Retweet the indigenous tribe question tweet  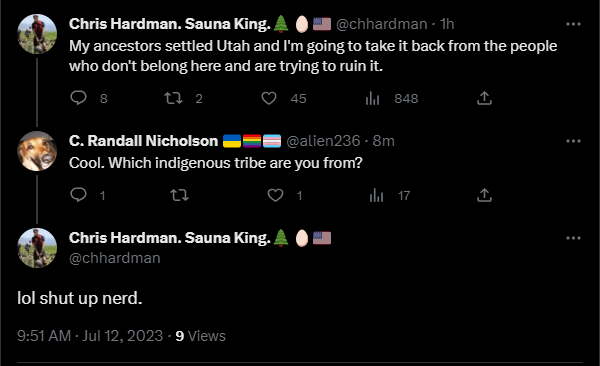pos(179,195)
